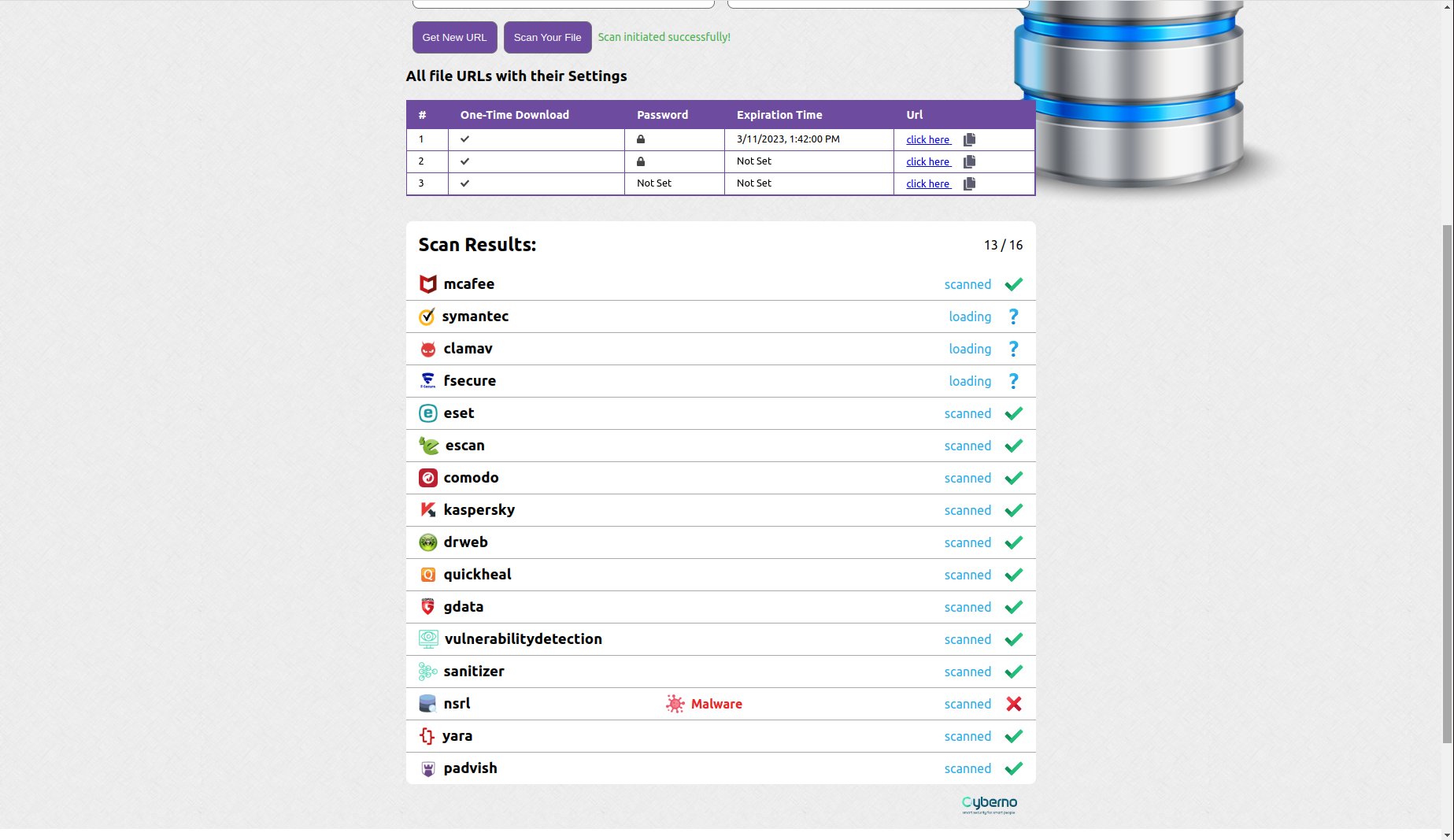Click the Comodo logo icon

point(427,478)
